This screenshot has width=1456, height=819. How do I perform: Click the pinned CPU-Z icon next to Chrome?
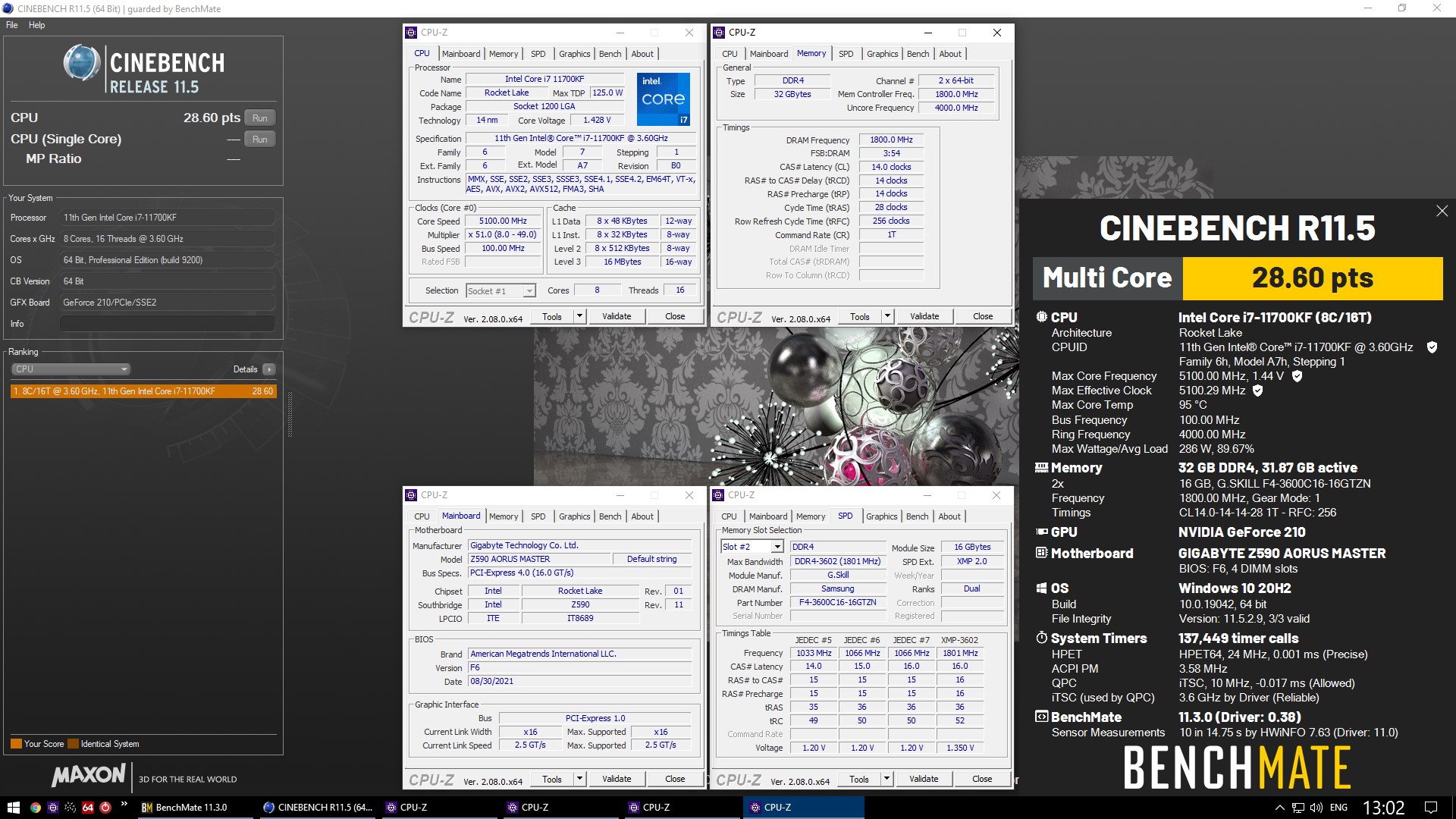(52, 808)
